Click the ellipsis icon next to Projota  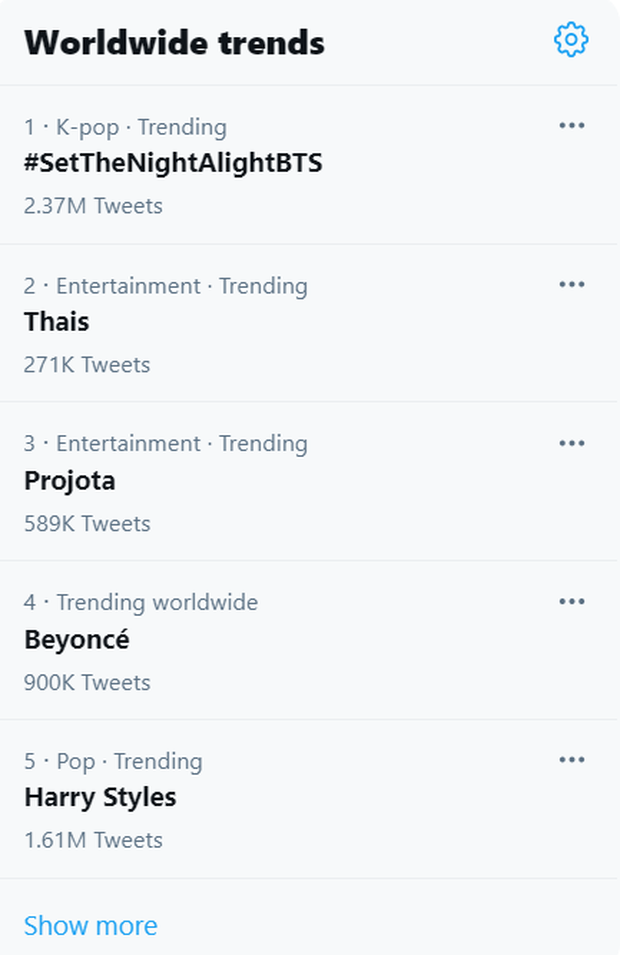[572, 443]
